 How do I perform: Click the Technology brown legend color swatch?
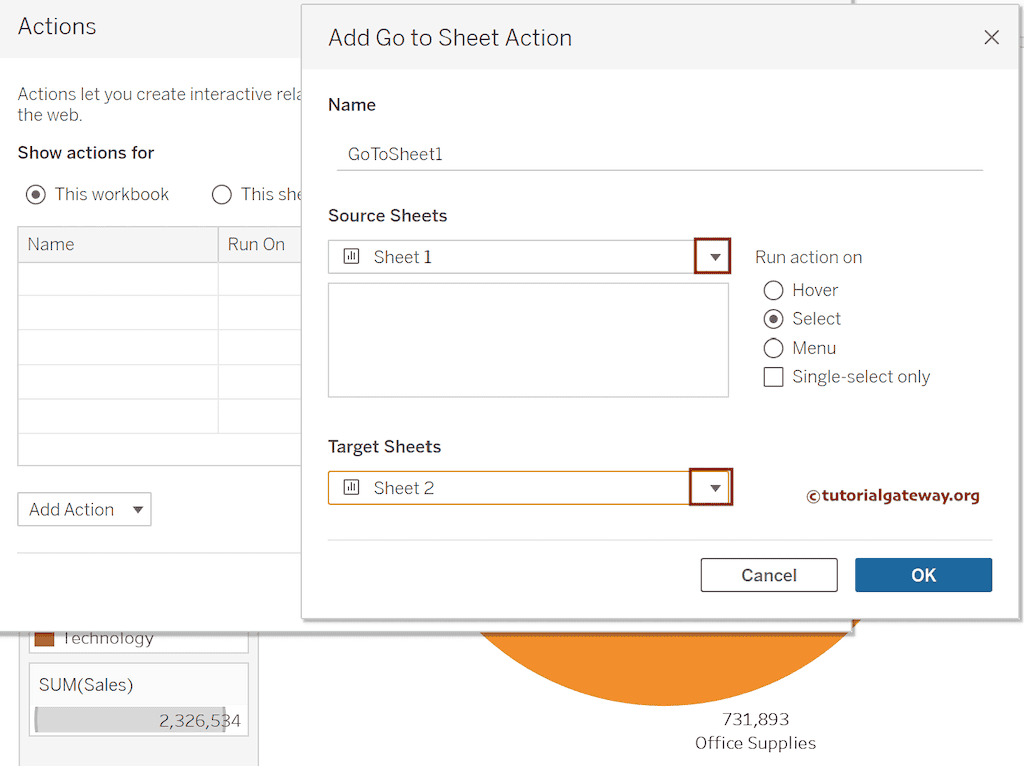coord(44,638)
